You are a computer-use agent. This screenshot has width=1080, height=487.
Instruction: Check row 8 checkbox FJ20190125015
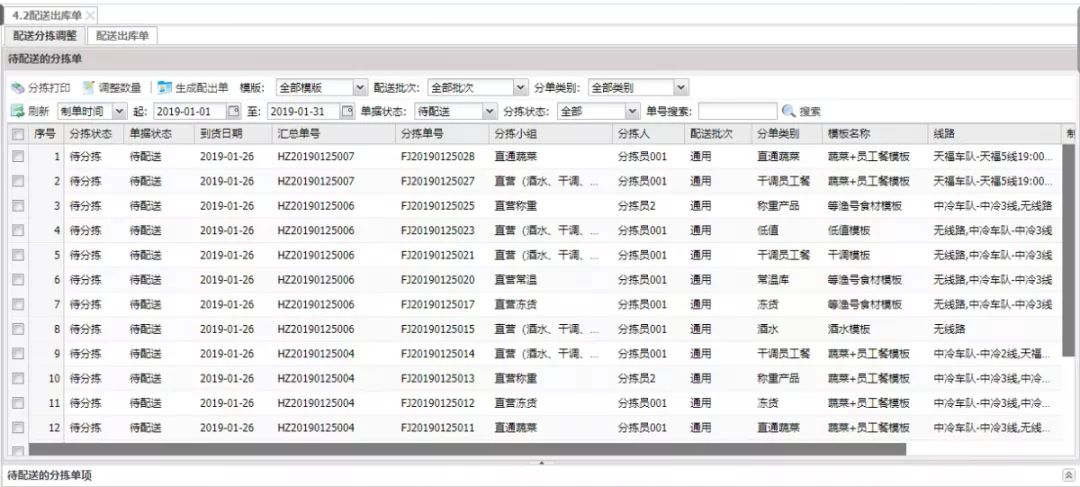point(18,329)
